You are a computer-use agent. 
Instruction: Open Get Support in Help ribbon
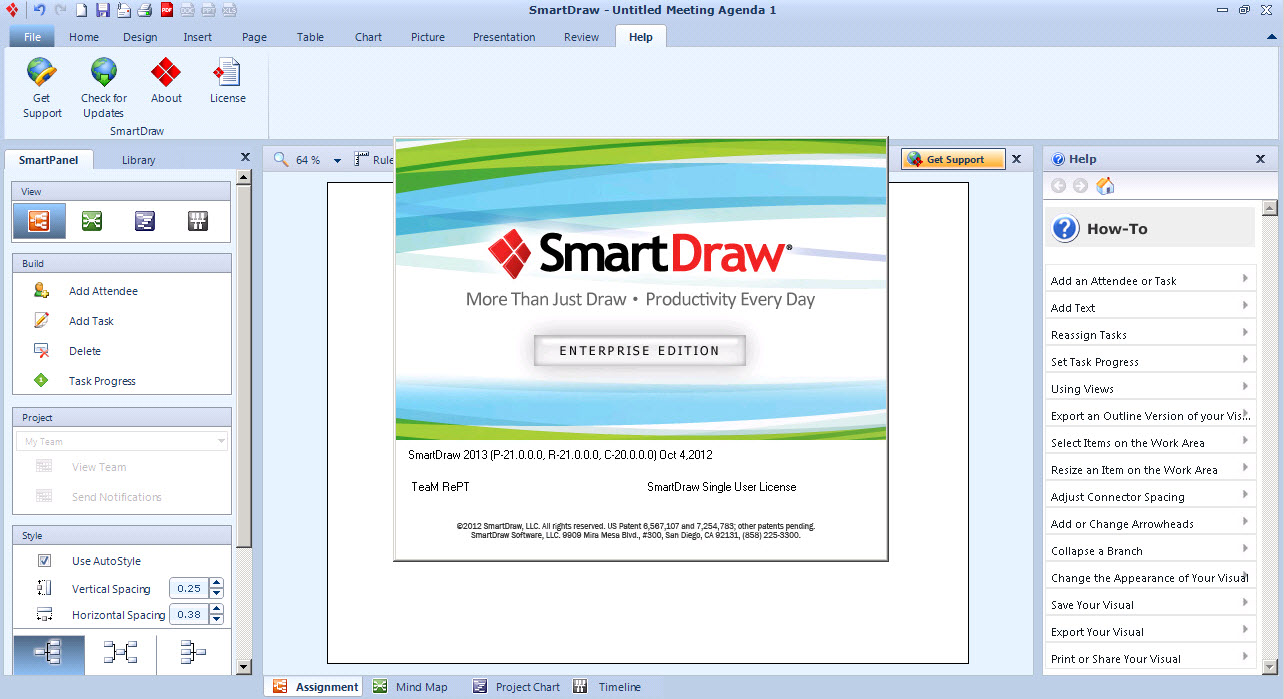point(42,88)
